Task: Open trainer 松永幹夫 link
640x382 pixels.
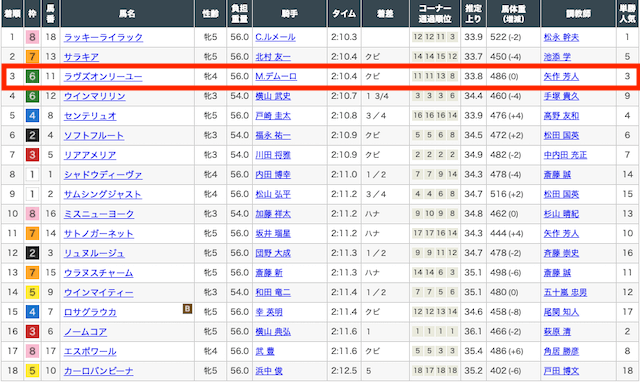Action: coord(561,38)
